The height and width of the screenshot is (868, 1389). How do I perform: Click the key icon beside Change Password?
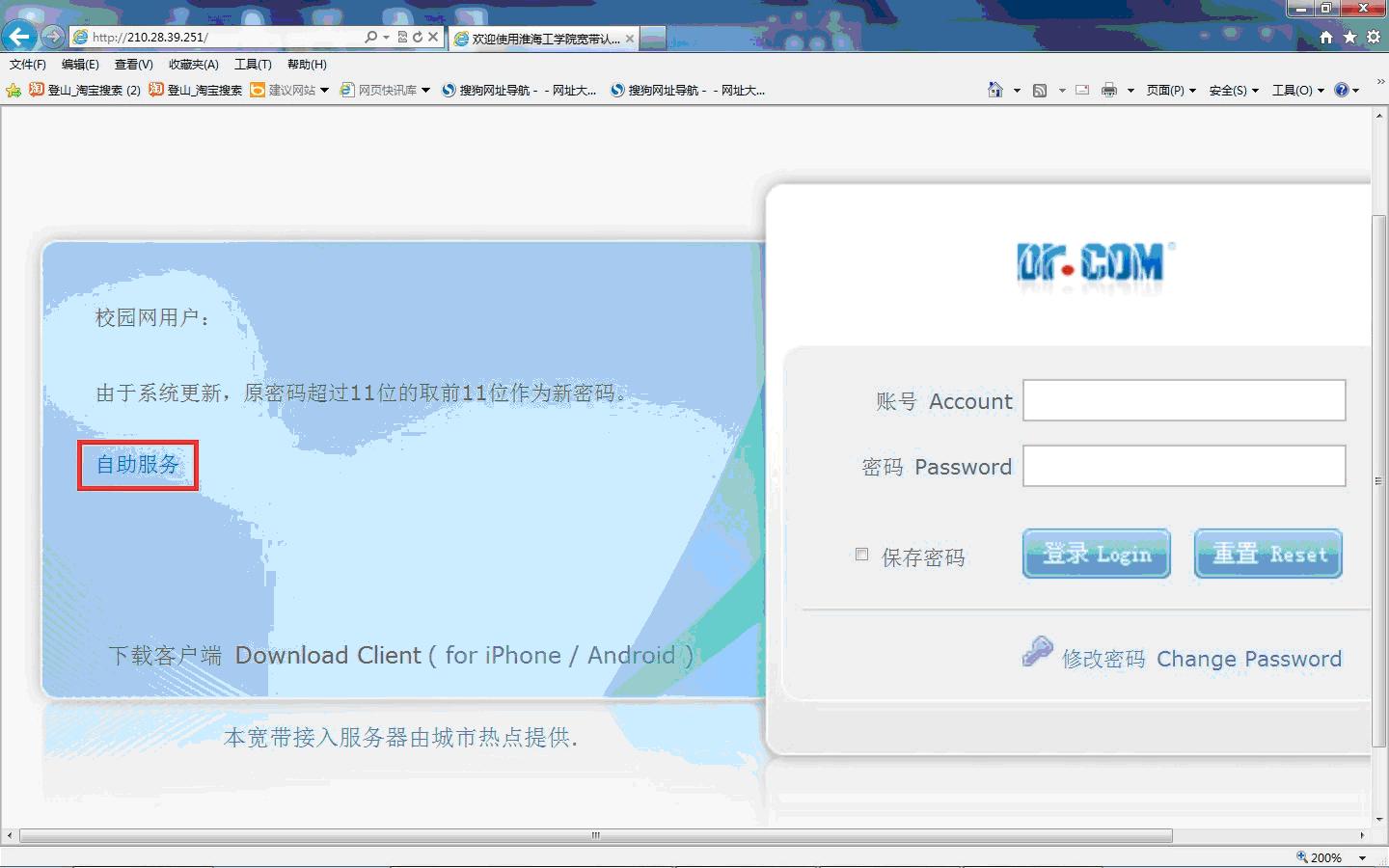[1037, 652]
